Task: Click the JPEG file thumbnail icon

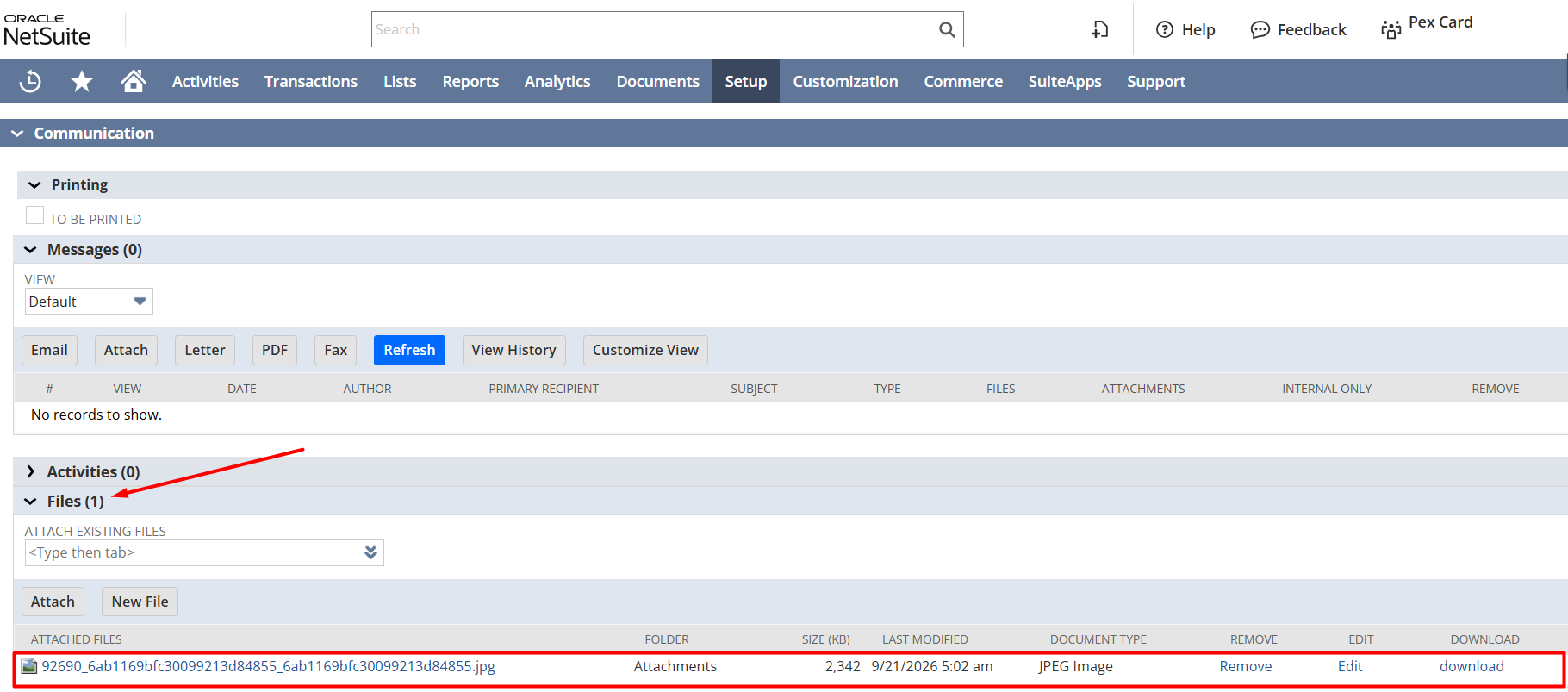Action: click(29, 666)
